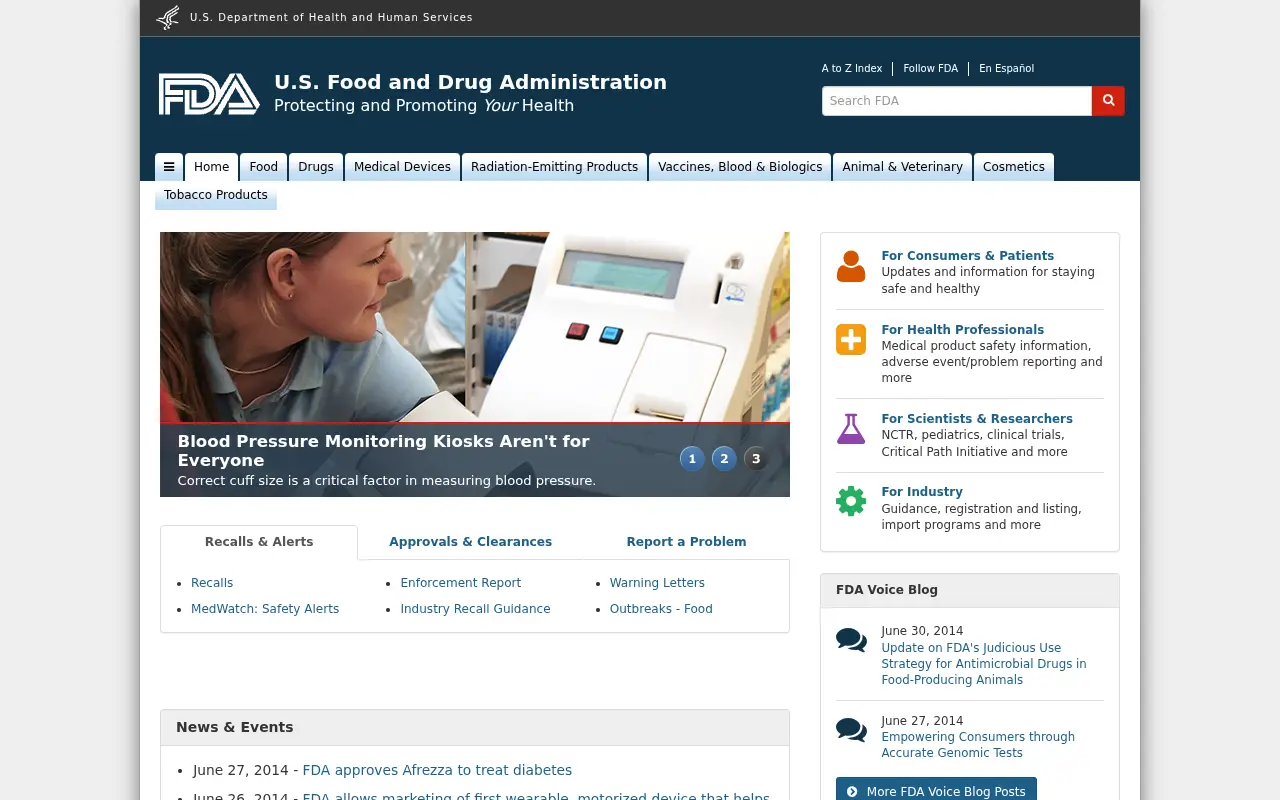
Task: Click the Blood Pressure Monitoring Kiosks headline
Action: (383, 451)
